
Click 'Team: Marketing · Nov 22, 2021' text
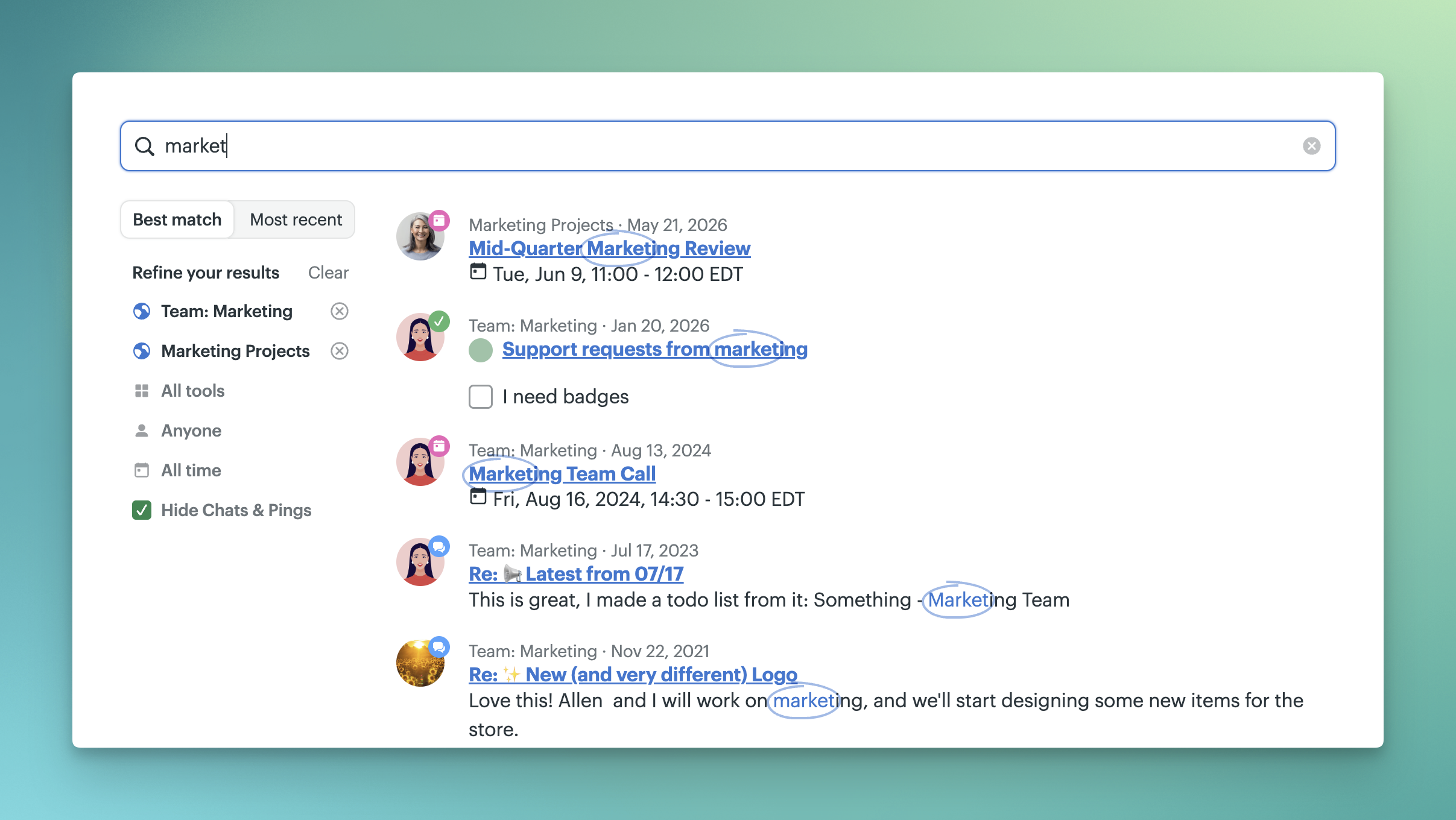coord(589,651)
